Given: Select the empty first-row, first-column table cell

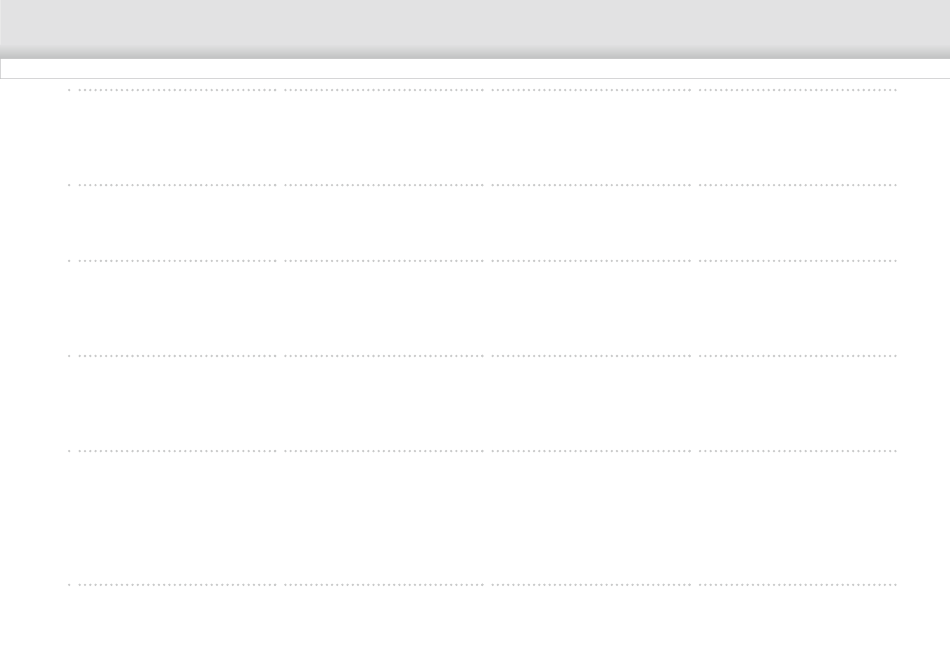Looking at the screenshot, I should click(x=173, y=137).
